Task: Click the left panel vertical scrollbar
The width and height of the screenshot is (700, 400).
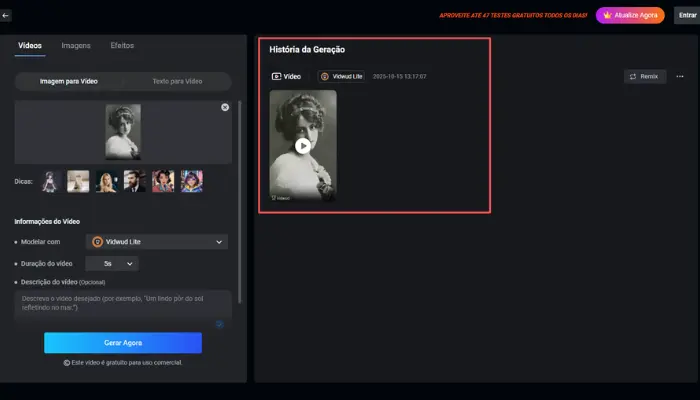Action: coord(240,202)
